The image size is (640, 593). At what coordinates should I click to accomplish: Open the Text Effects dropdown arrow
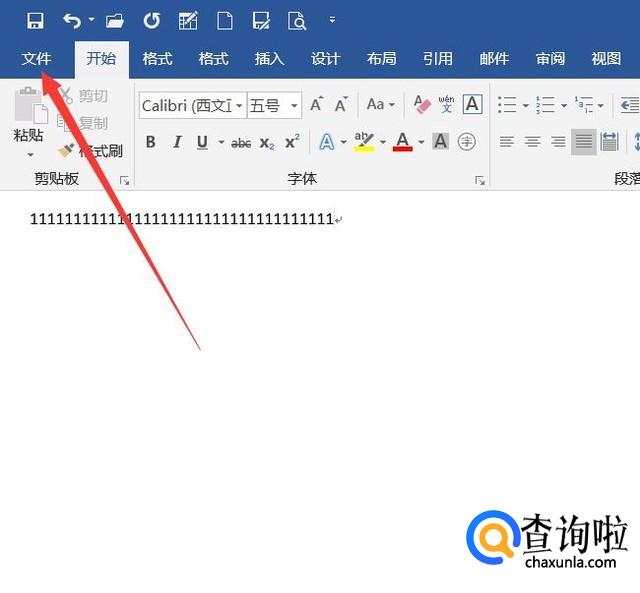click(x=344, y=142)
